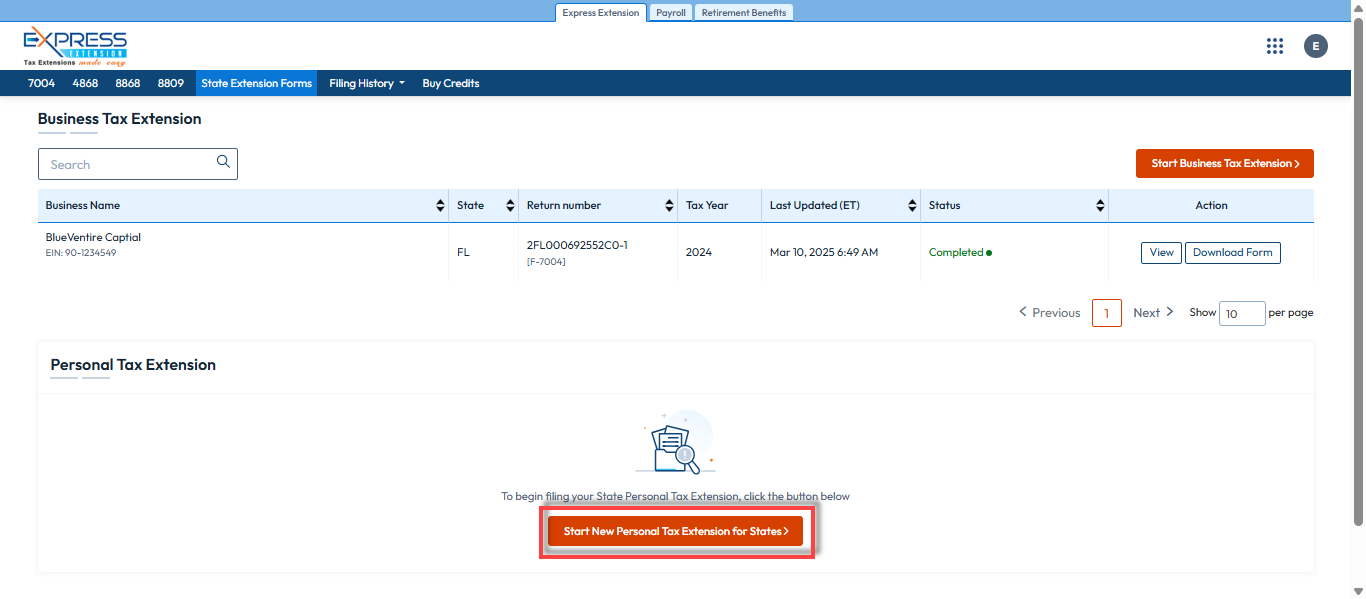Click the Mar 10, 2025 6:49 AM cell
This screenshot has width=1366, height=599.
click(824, 252)
